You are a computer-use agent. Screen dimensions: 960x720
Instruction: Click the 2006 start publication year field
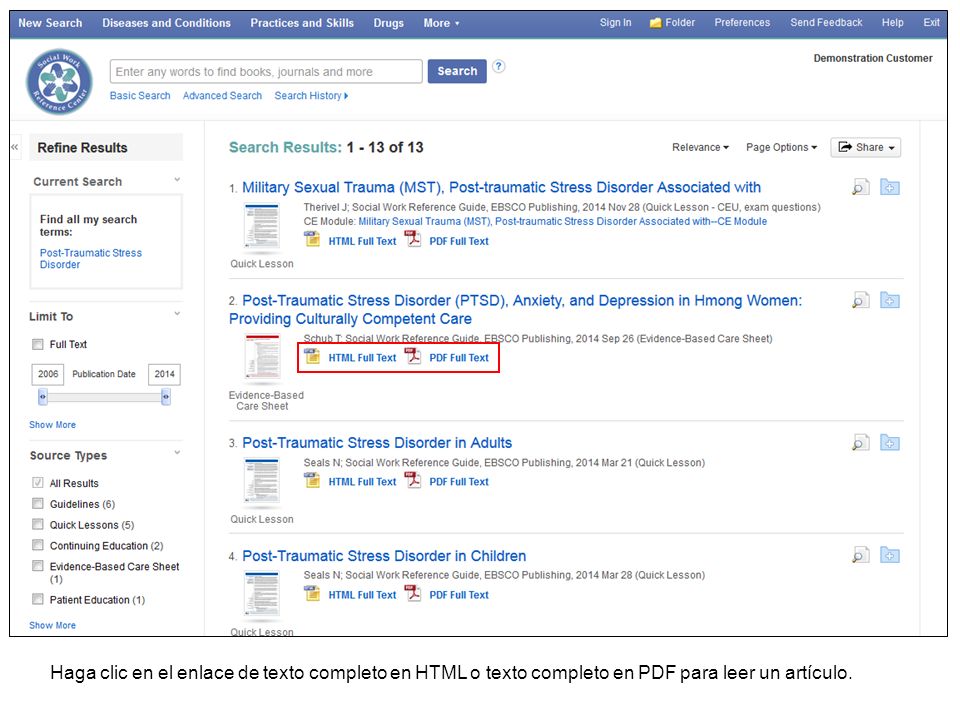pos(48,374)
